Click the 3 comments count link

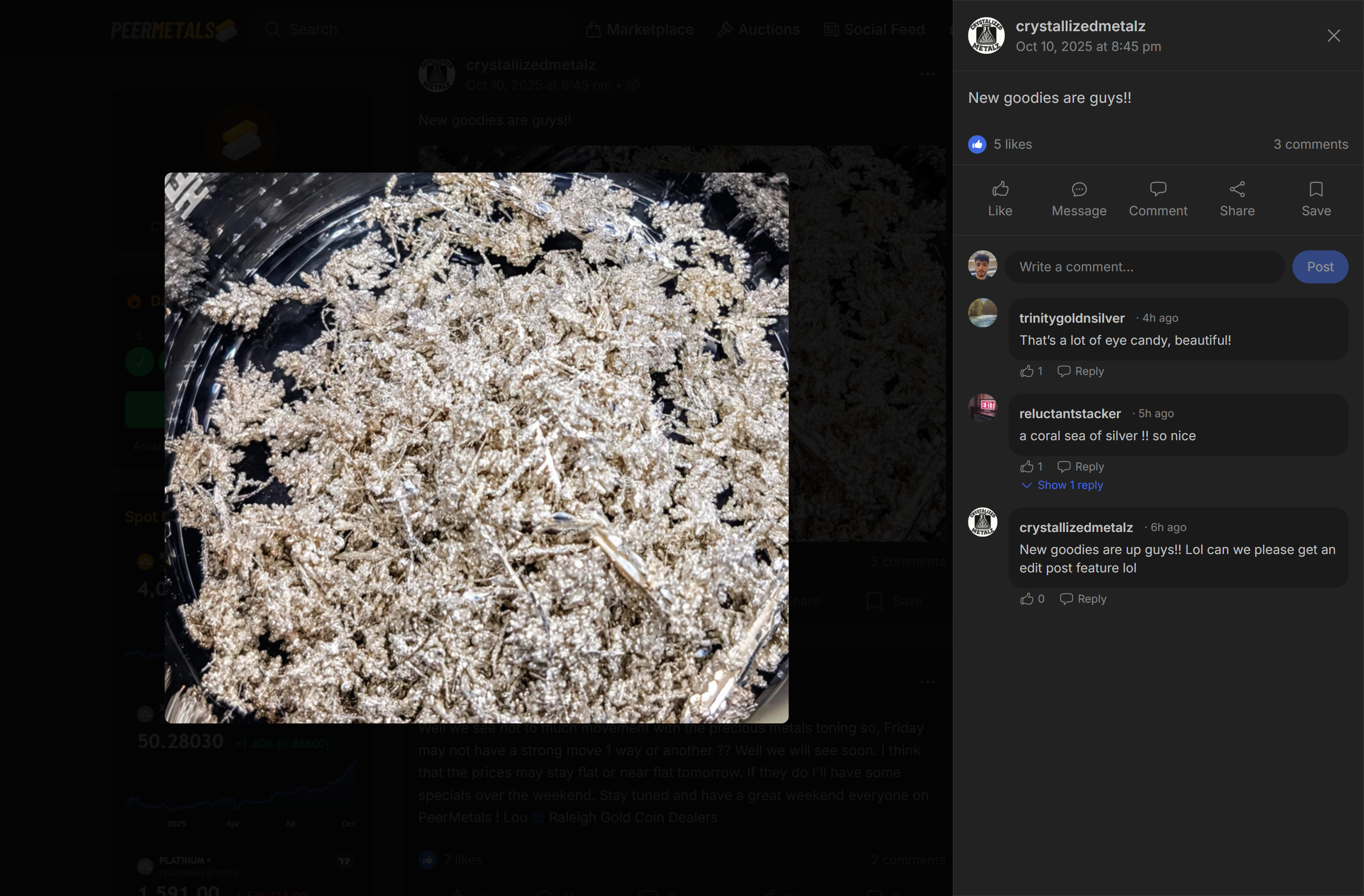pyautogui.click(x=1310, y=145)
